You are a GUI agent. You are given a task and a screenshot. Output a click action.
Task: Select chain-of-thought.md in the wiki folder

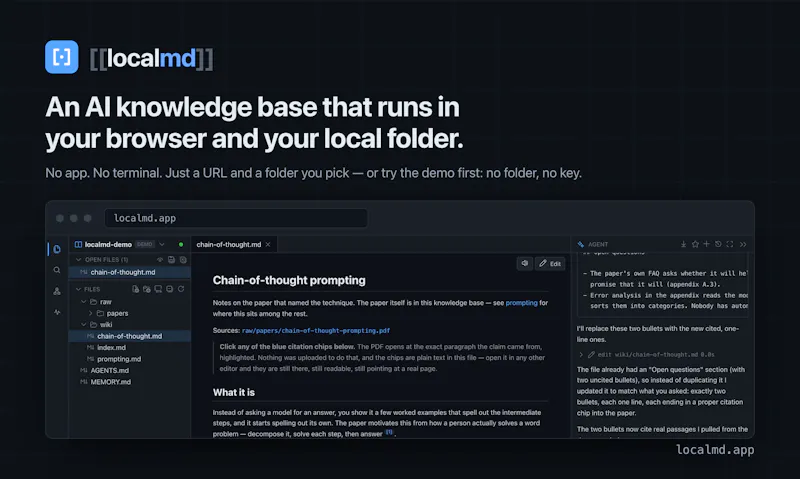pos(130,336)
